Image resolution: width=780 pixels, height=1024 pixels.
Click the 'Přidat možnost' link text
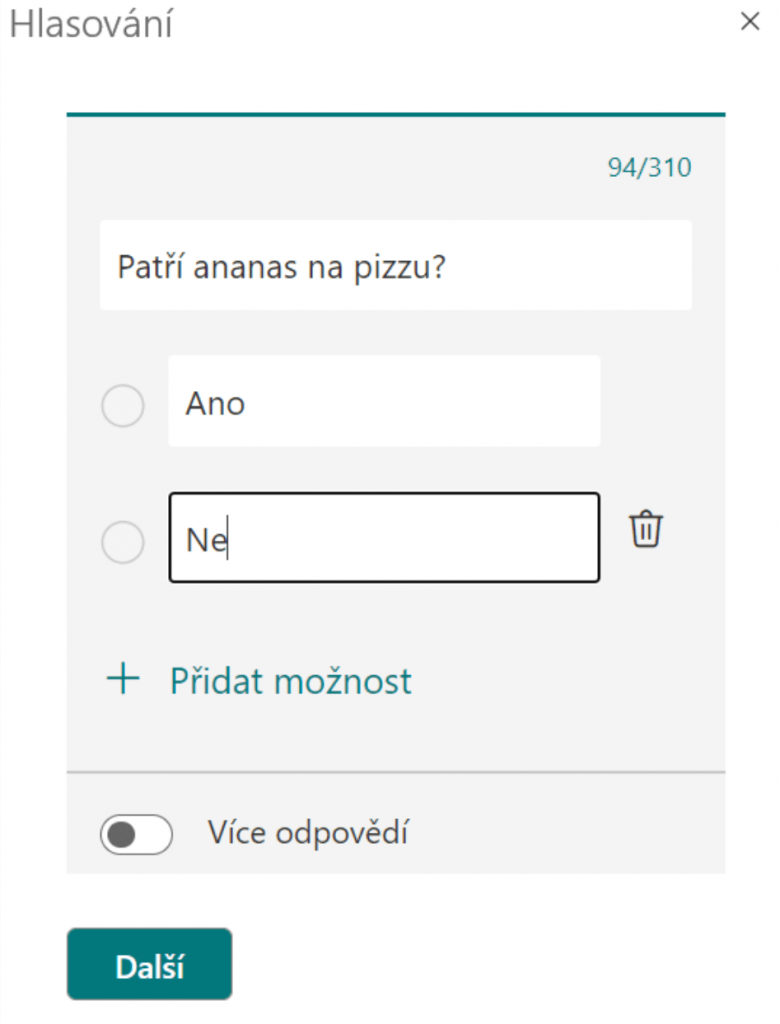coord(290,681)
